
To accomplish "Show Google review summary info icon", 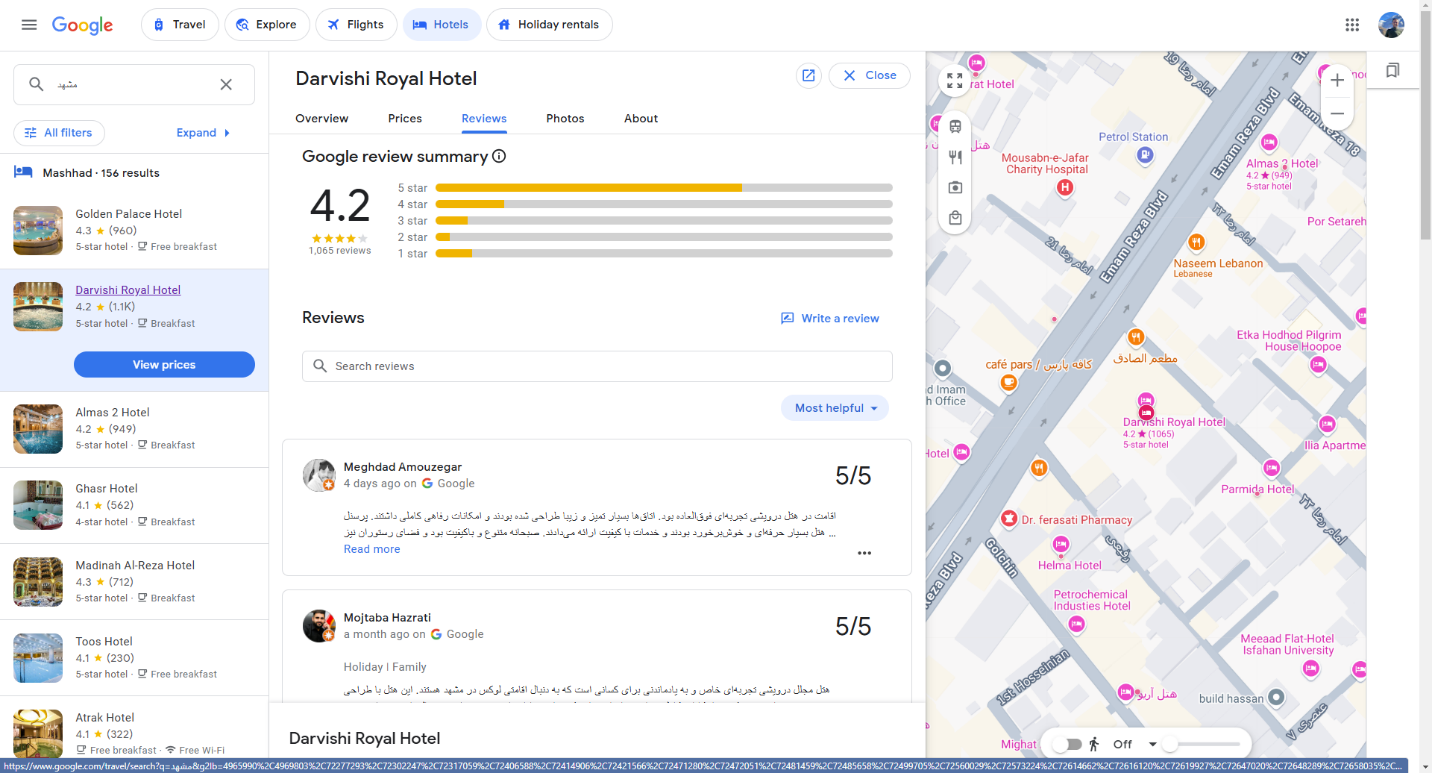I will pyautogui.click(x=499, y=157).
